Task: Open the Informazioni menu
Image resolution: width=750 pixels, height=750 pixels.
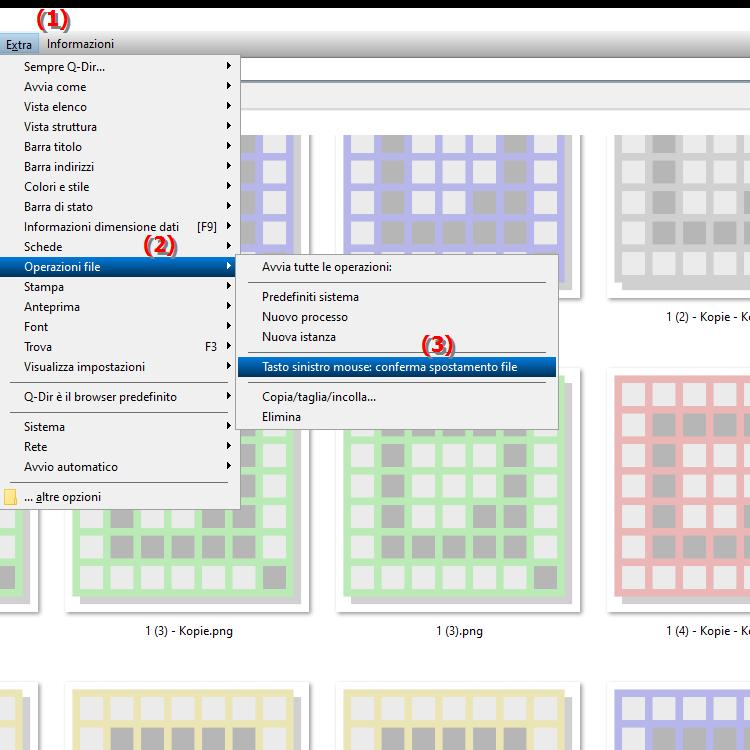Action: 80,44
